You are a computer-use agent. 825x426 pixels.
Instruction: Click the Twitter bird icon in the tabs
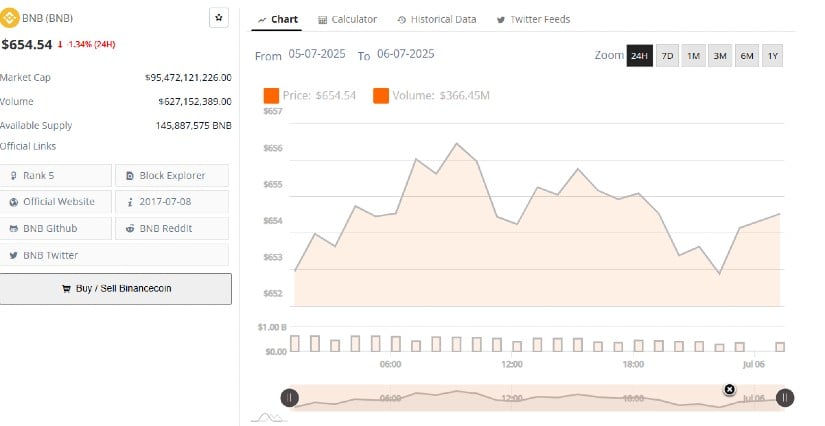click(x=501, y=20)
